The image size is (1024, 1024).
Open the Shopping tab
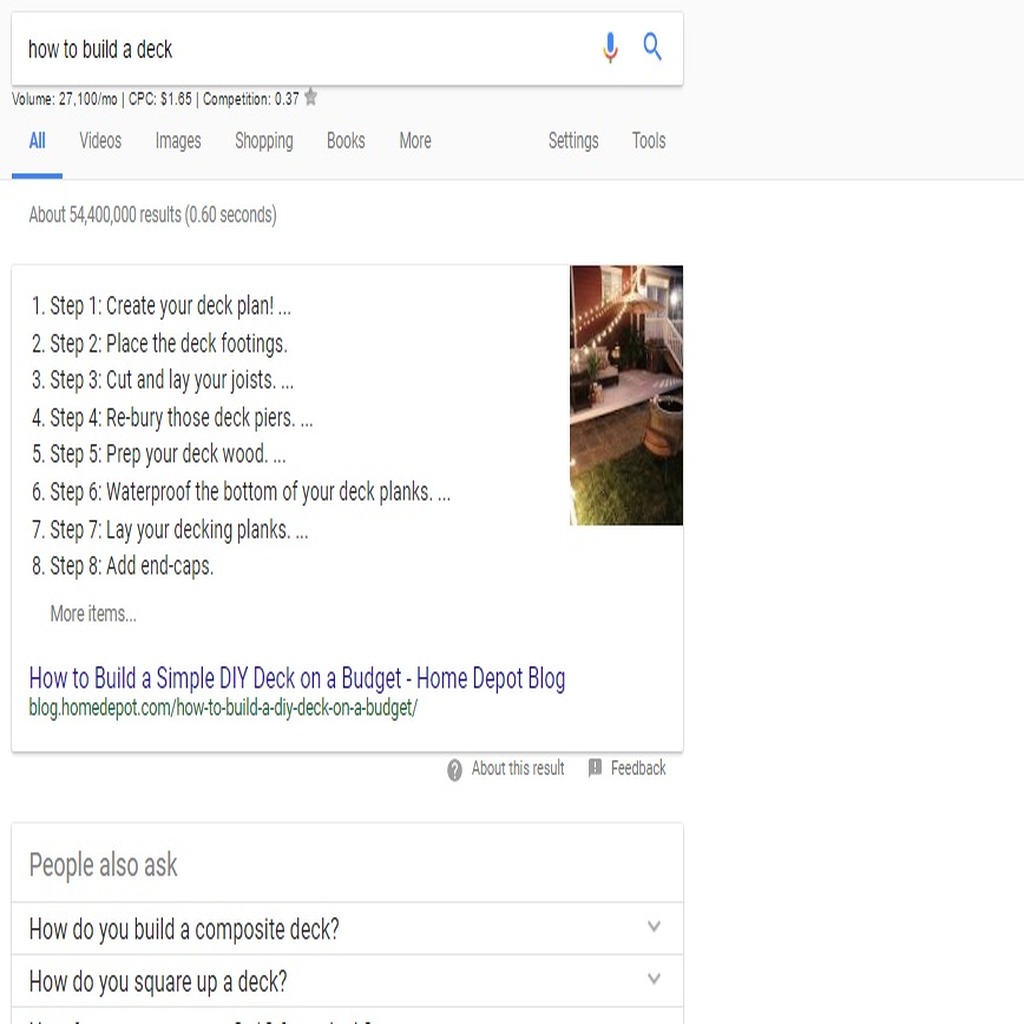(264, 141)
